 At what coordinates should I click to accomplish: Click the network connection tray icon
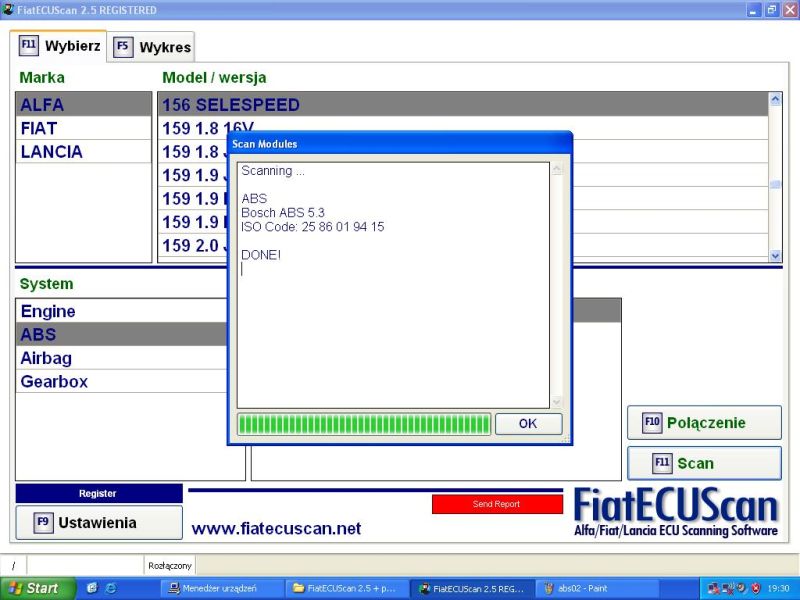click(x=714, y=588)
